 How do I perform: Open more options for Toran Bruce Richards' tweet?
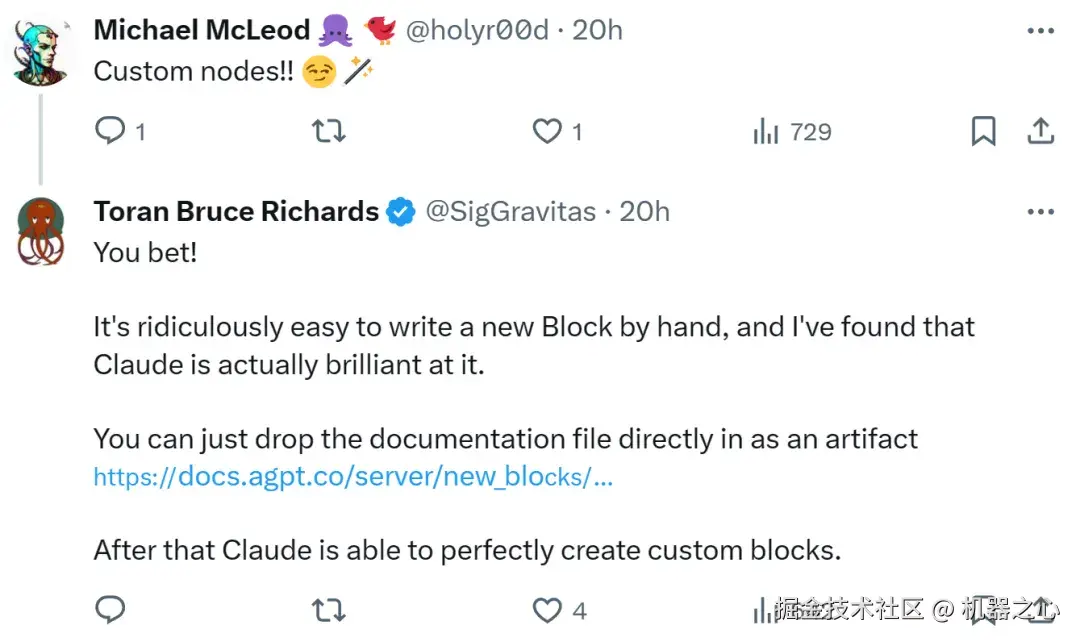point(1040,212)
